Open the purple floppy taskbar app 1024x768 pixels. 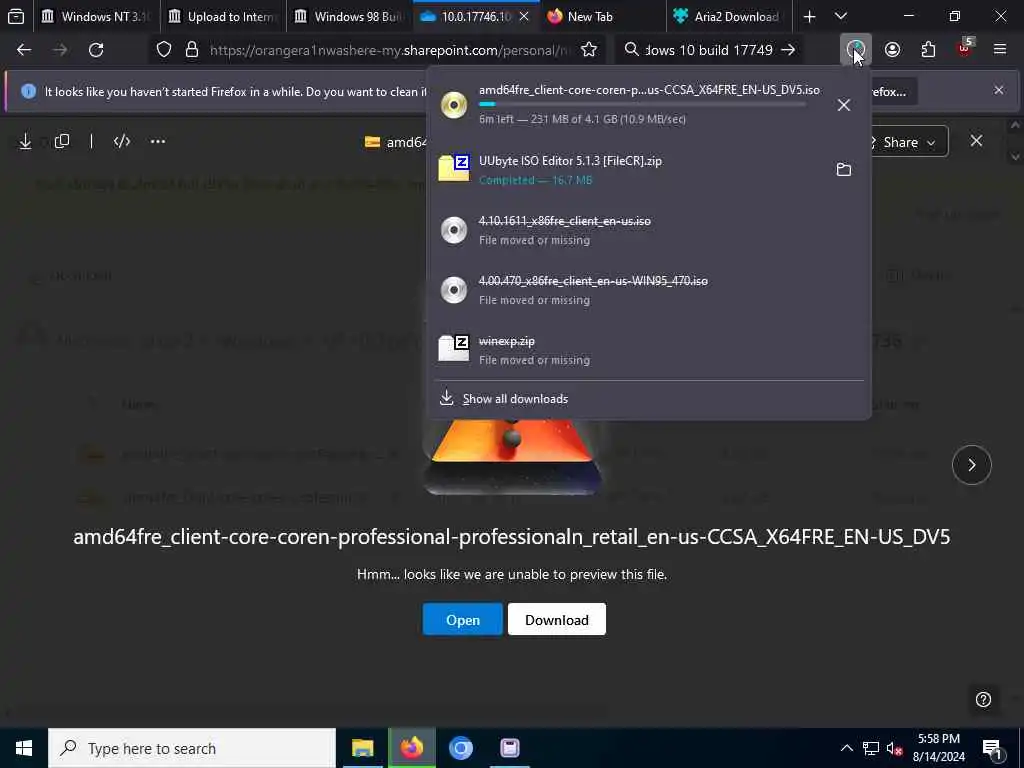point(509,748)
